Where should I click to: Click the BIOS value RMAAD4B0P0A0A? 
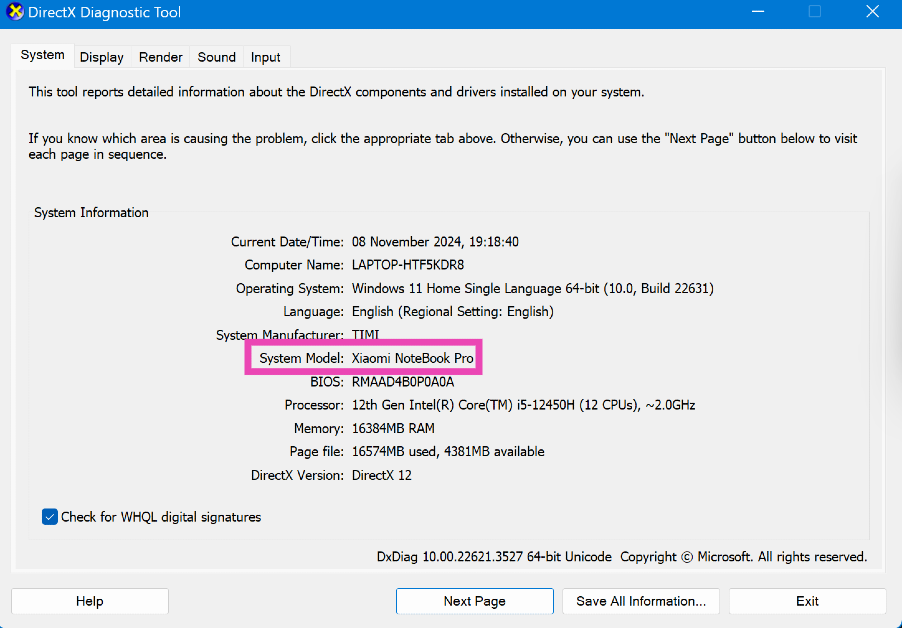(x=403, y=382)
